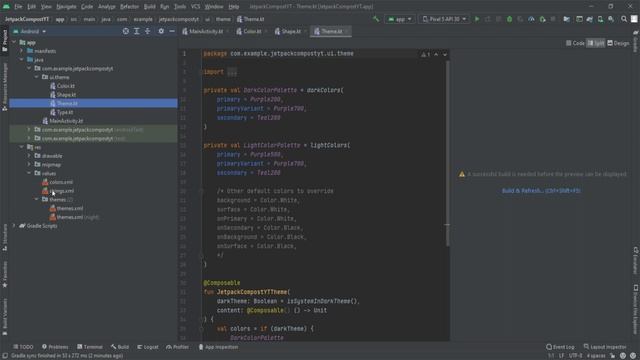Screen dimensions: 640x360
Task: Open the Logcat tool window
Action: (148, 347)
